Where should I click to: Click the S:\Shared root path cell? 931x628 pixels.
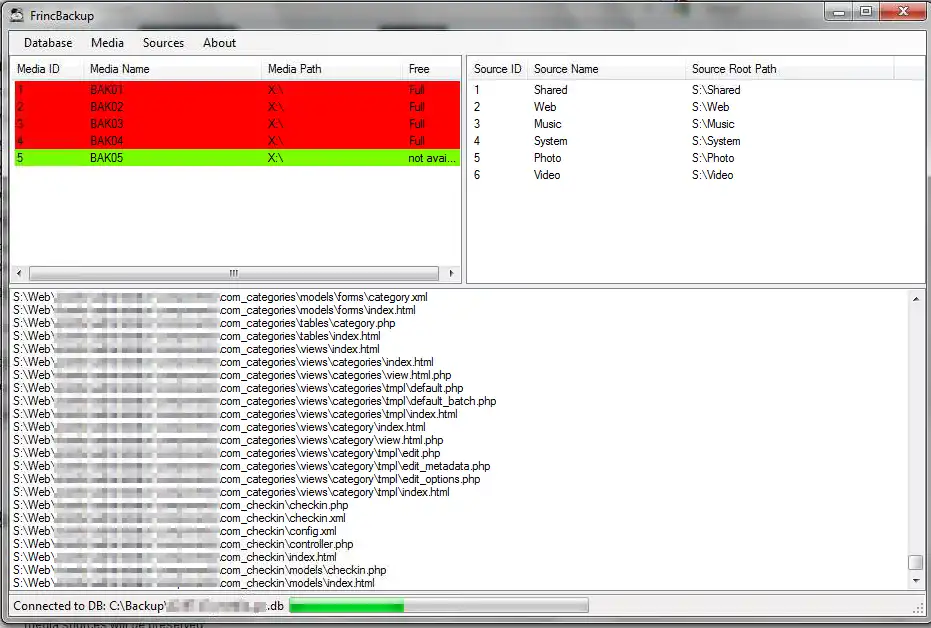pos(716,90)
